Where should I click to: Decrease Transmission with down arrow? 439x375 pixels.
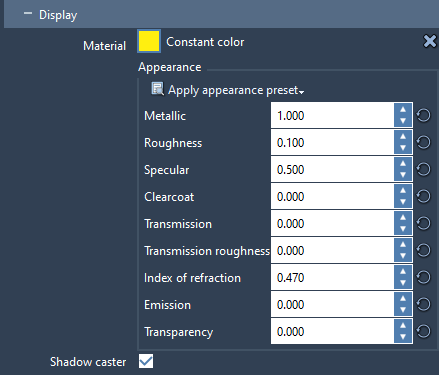[x=403, y=229]
